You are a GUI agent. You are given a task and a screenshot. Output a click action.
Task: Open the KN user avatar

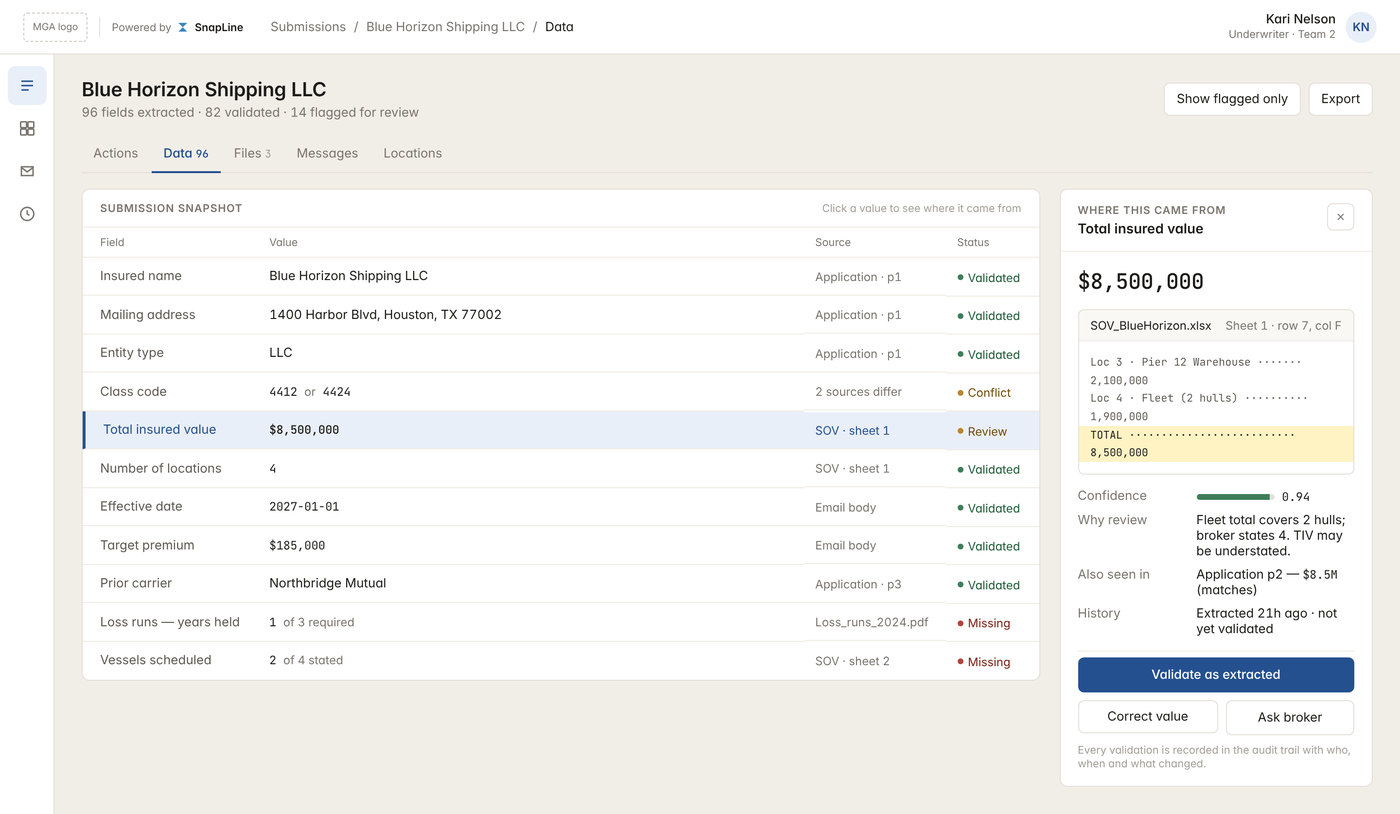[1360, 27]
